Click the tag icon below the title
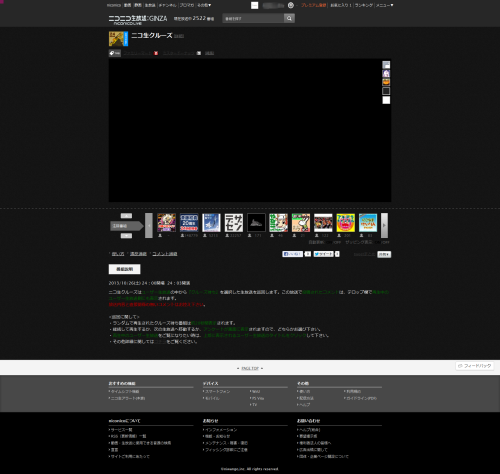Image resolution: width=500 pixels, height=474 pixels. [x=115, y=53]
